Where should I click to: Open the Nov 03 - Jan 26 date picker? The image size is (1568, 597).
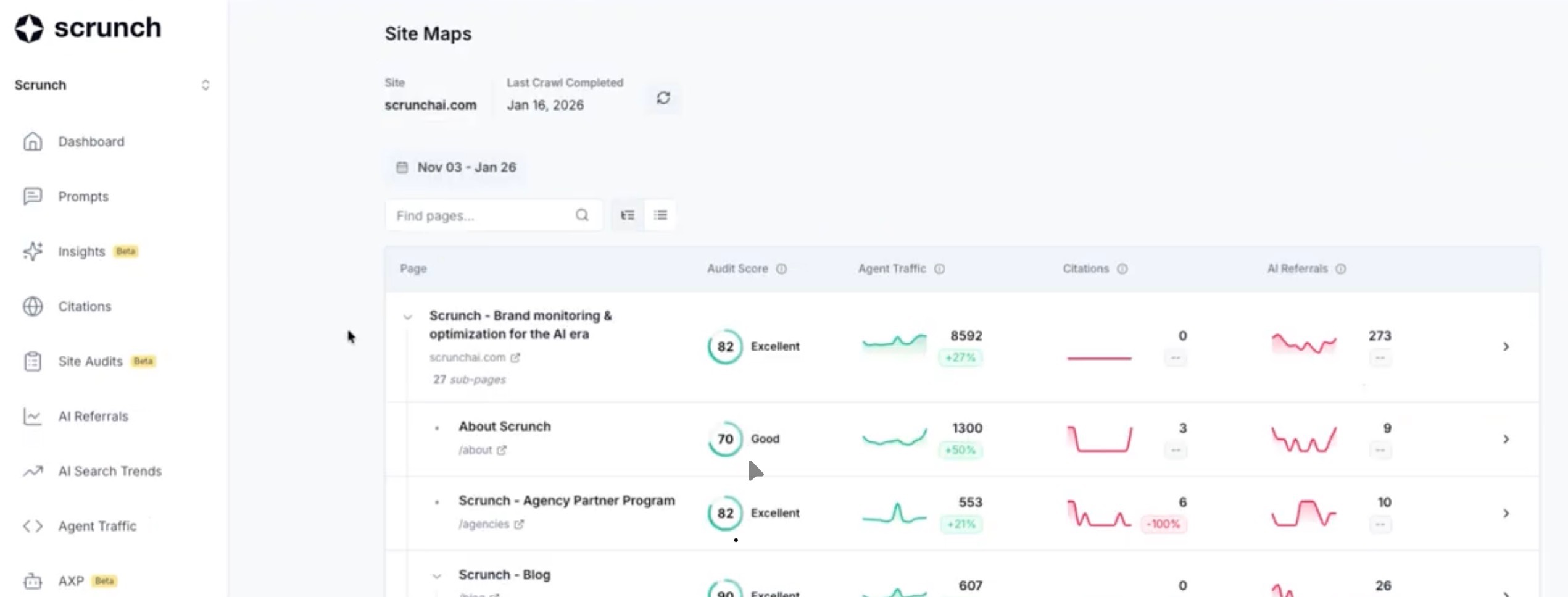(456, 167)
